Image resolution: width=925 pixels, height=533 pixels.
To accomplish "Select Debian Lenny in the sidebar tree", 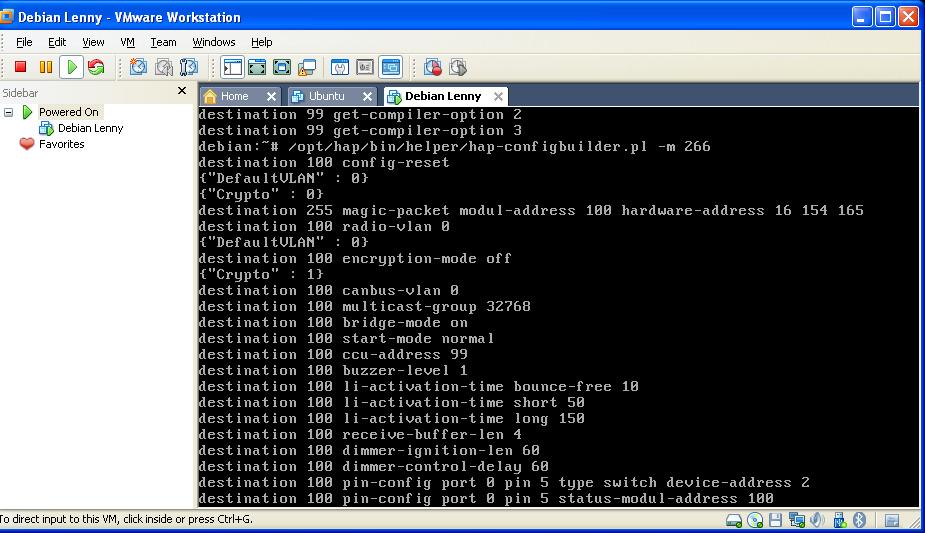I will pyautogui.click(x=90, y=128).
